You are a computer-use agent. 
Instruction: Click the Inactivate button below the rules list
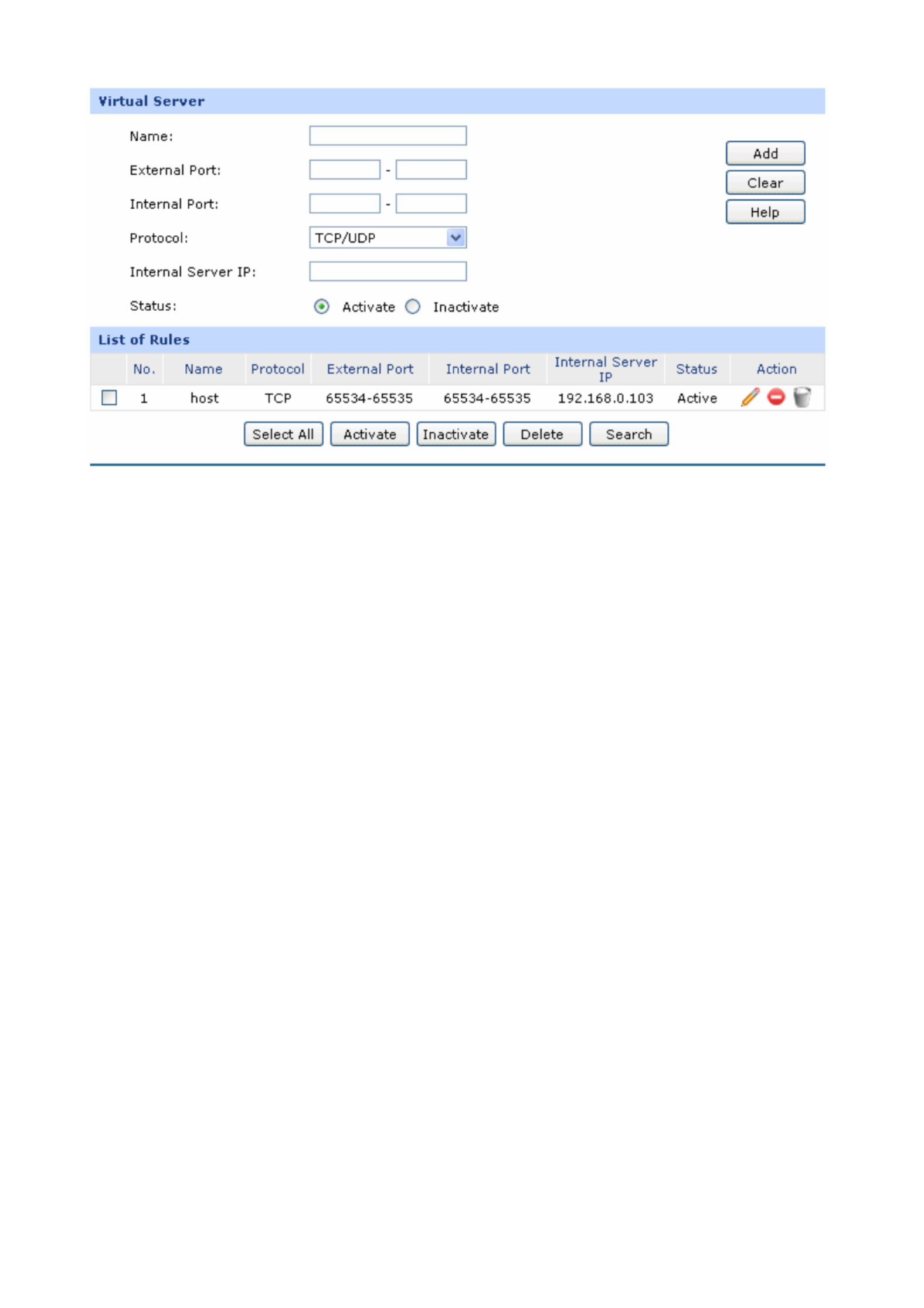456,434
